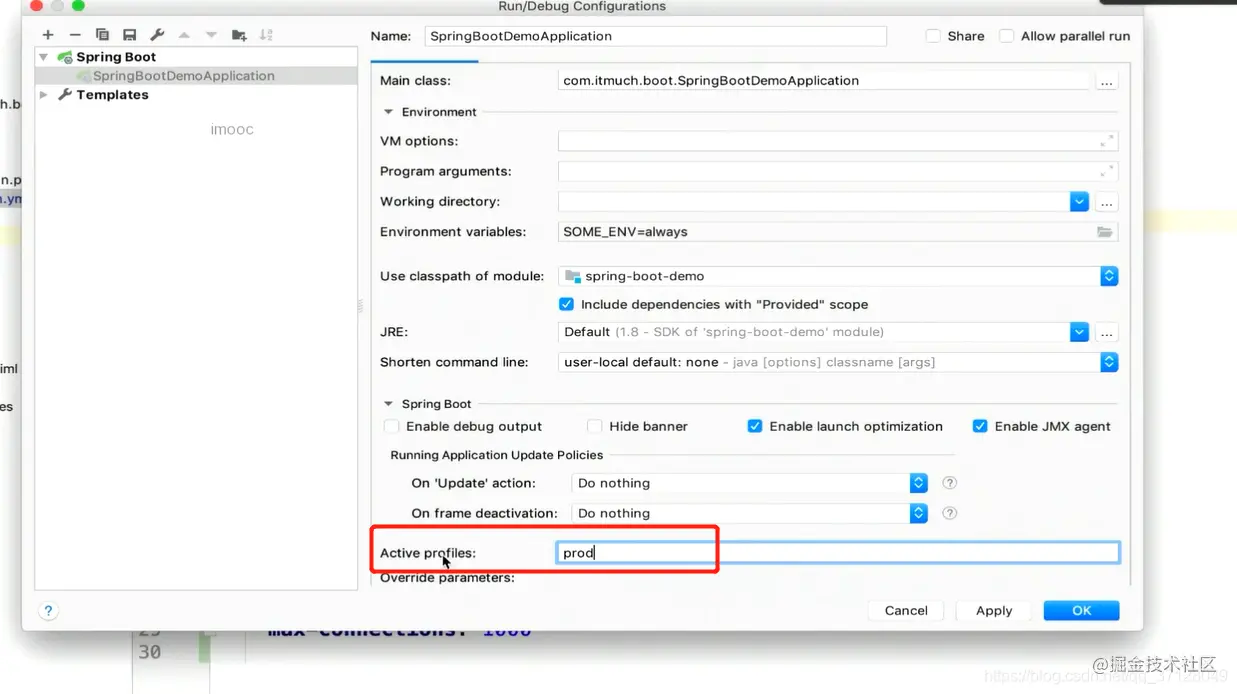Click the Running Application Update Policies label
The height and width of the screenshot is (694, 1237).
coord(497,455)
